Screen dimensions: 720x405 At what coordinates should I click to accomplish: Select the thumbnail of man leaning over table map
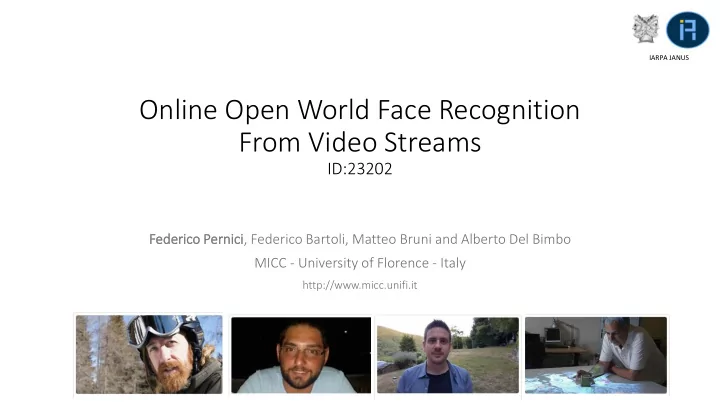[x=596, y=355]
